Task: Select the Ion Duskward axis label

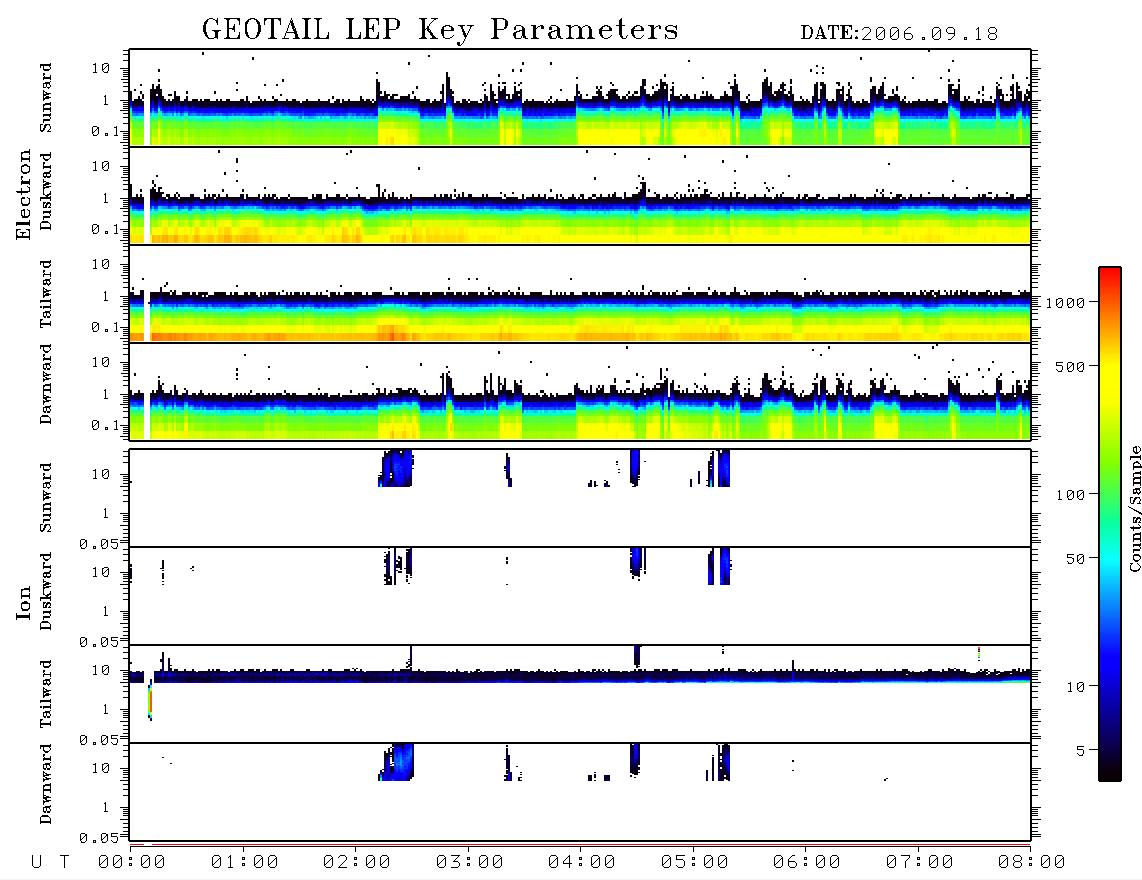Action: pyautogui.click(x=46, y=591)
